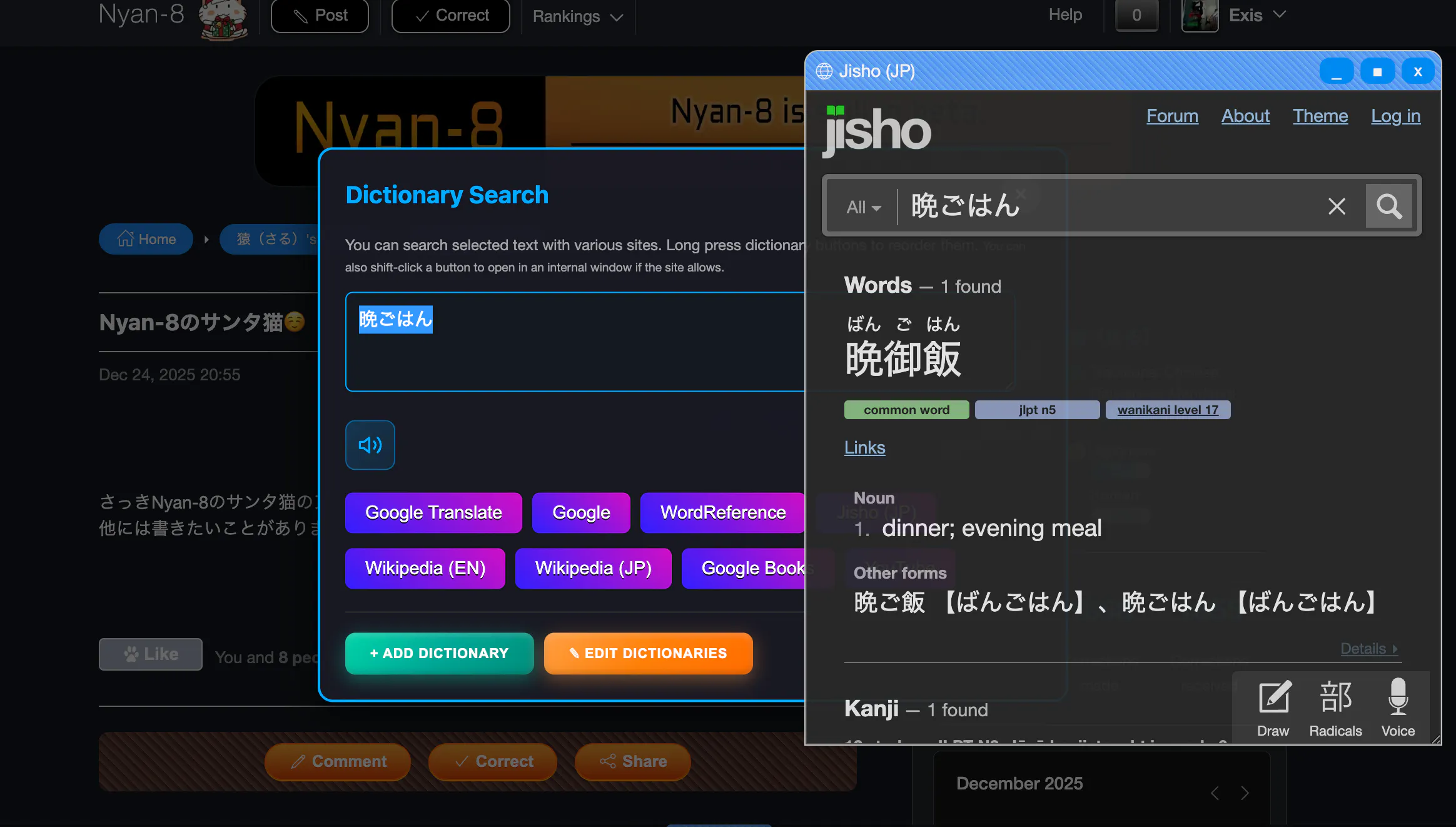Open the Jisho Radicals selector

click(1335, 708)
